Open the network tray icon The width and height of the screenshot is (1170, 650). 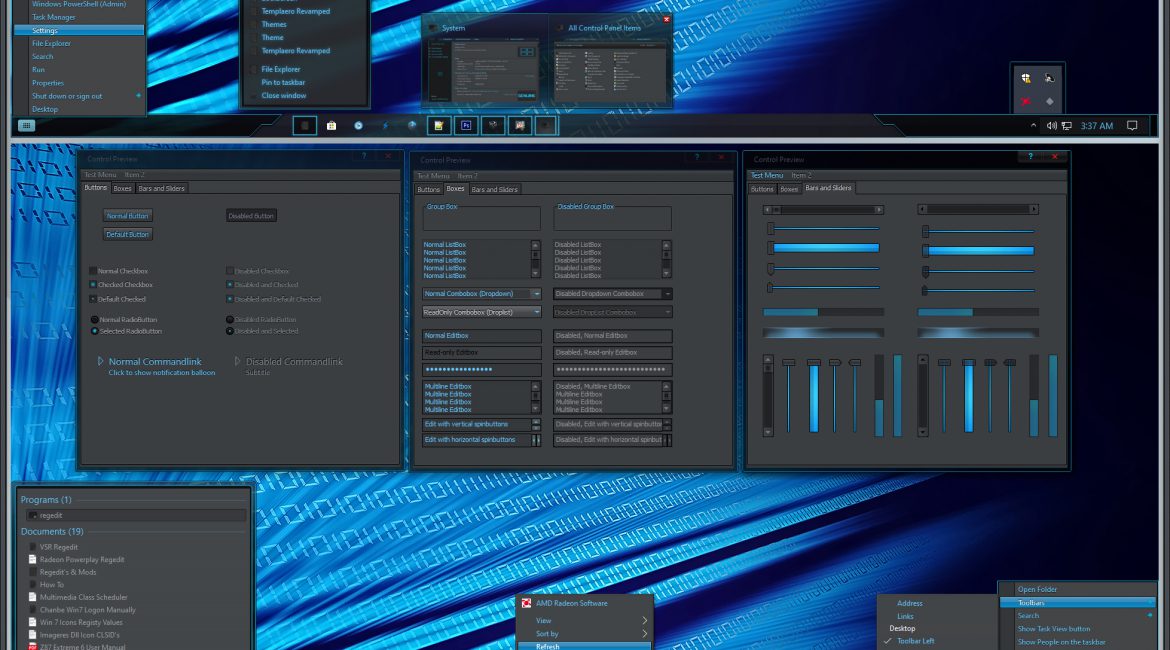(x=1067, y=125)
